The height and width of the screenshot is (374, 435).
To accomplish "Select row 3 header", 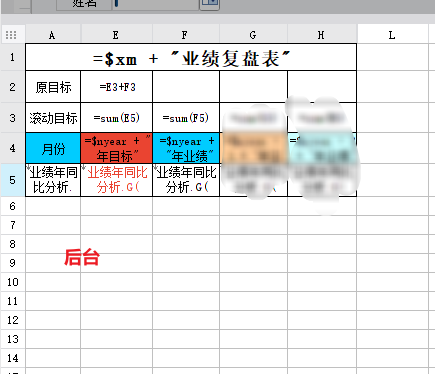I will (13, 118).
